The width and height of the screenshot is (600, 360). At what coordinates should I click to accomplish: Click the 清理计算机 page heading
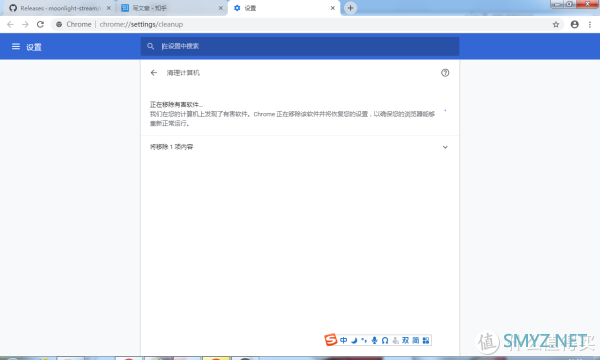(x=183, y=73)
